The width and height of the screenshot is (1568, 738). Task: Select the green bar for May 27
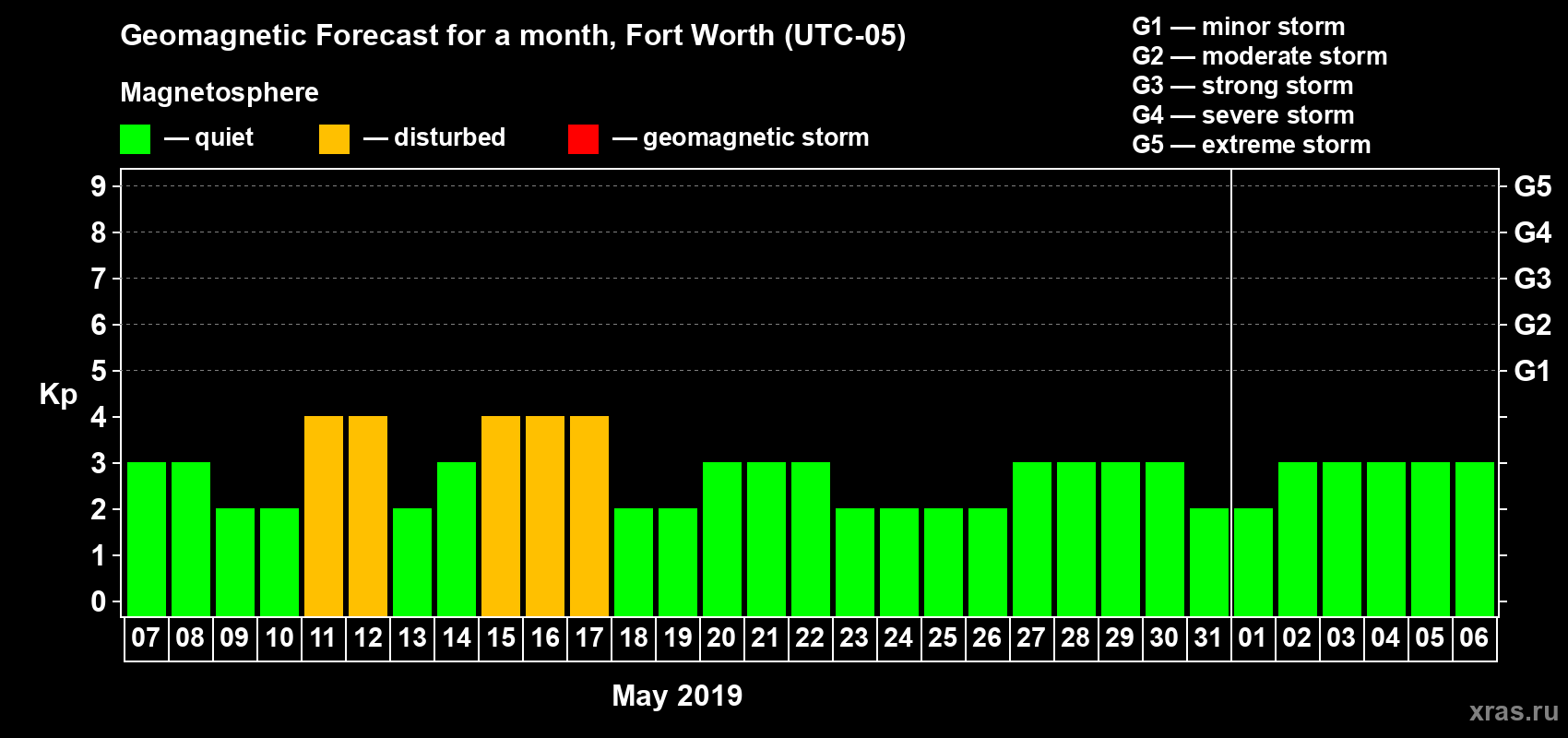(1032, 540)
